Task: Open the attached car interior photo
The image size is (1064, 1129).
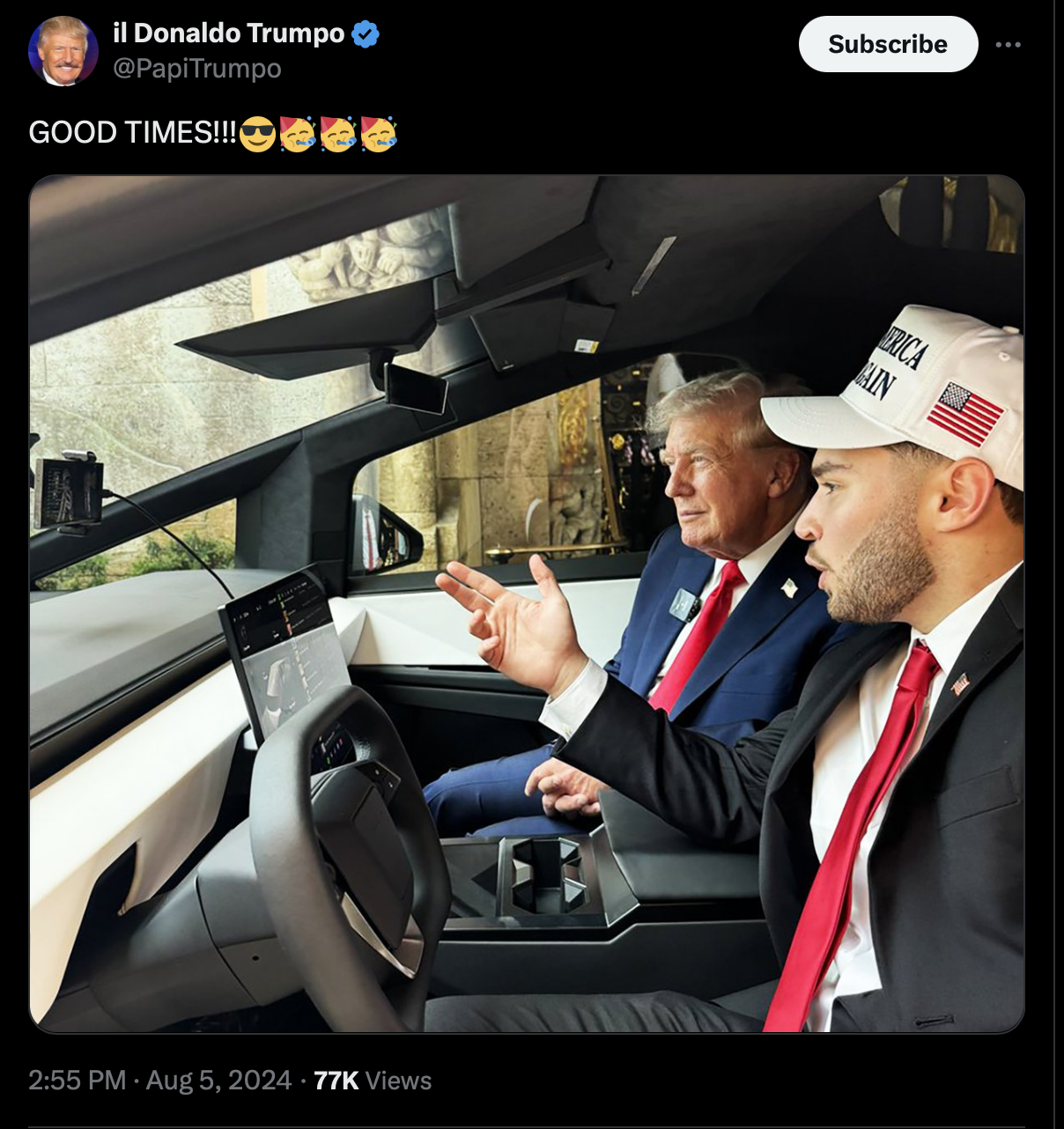Action: (527, 604)
